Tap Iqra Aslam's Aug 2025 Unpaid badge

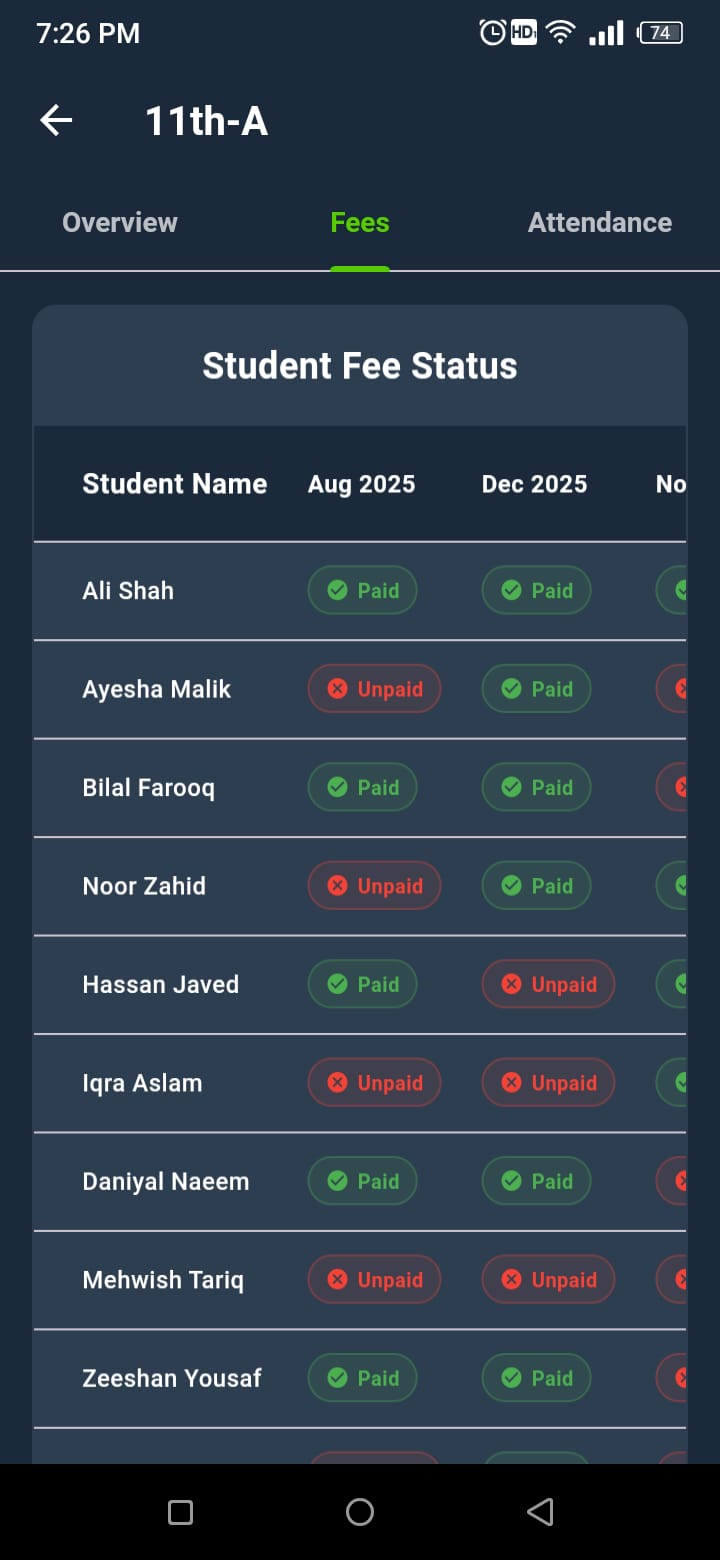tap(374, 1083)
